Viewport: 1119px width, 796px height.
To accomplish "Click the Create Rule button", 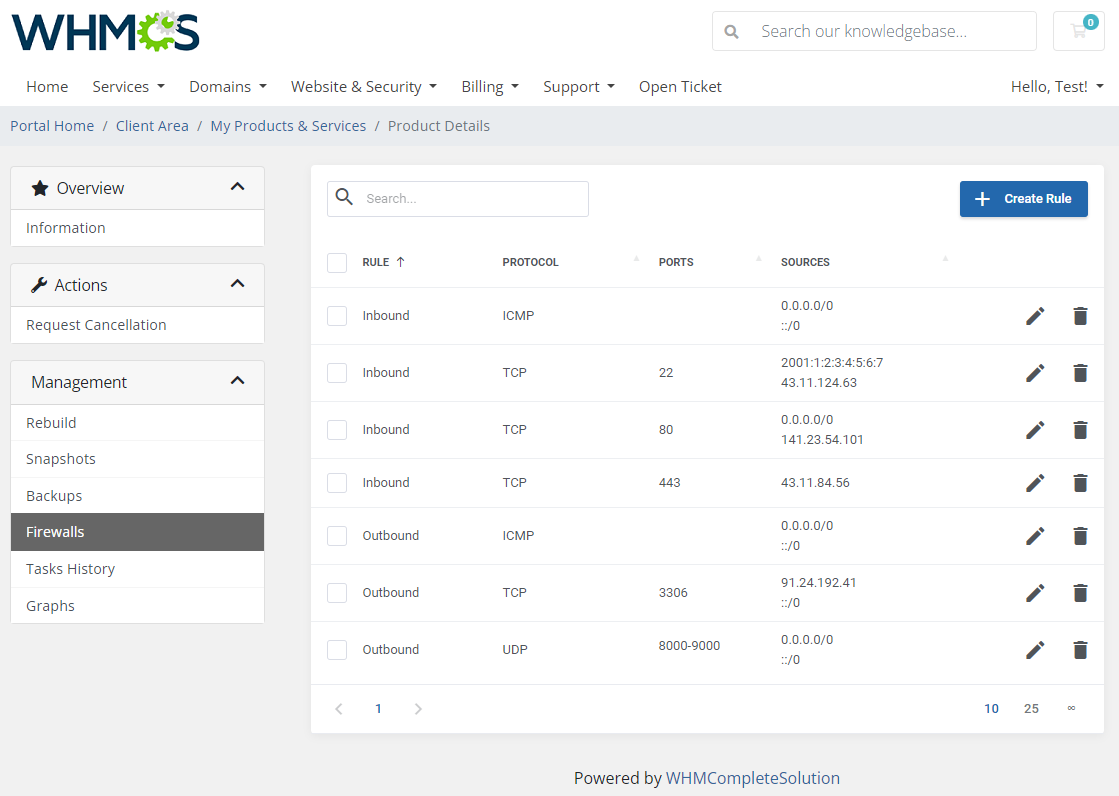I will tap(1023, 198).
